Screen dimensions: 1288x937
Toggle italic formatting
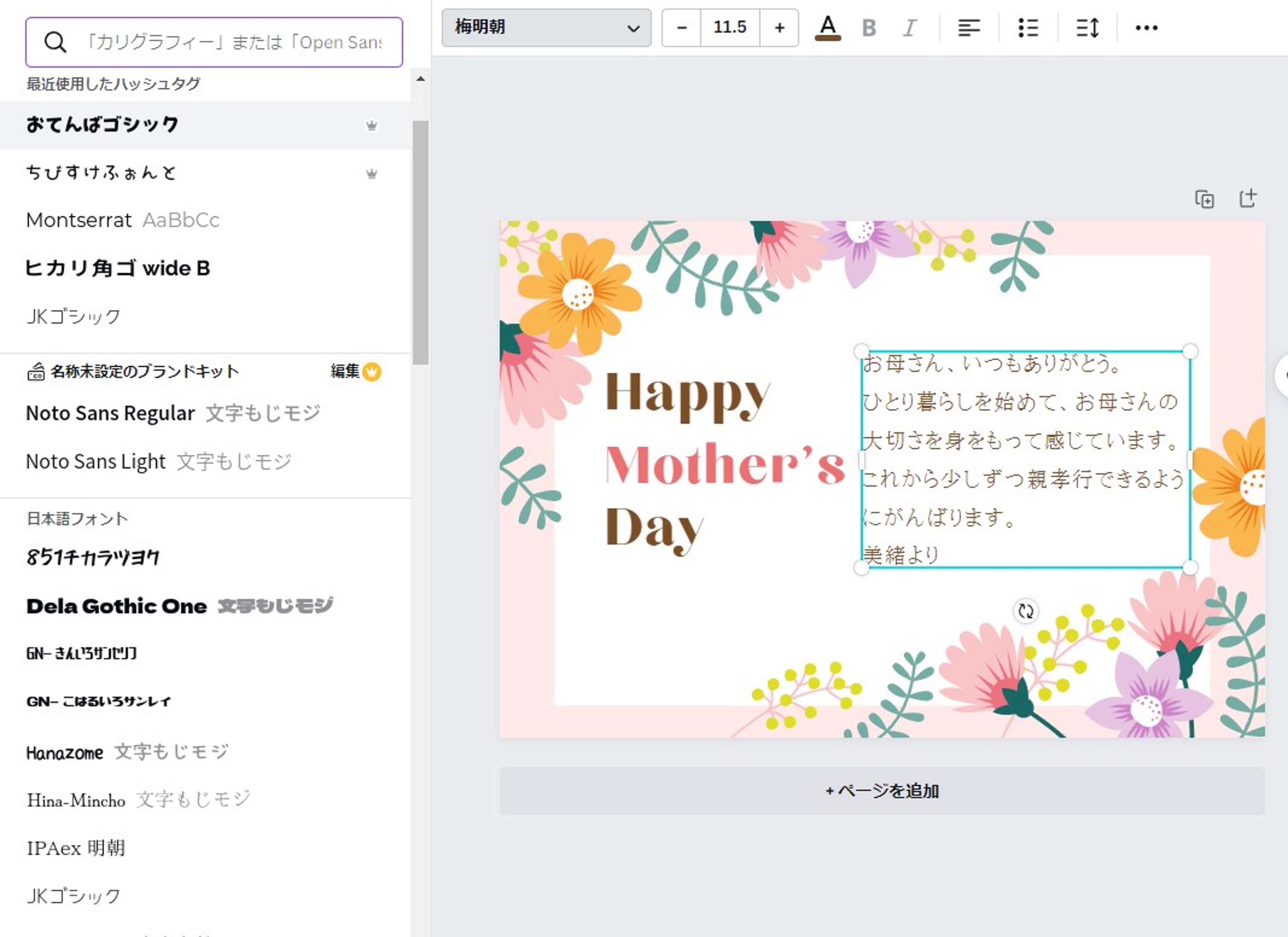(x=910, y=28)
